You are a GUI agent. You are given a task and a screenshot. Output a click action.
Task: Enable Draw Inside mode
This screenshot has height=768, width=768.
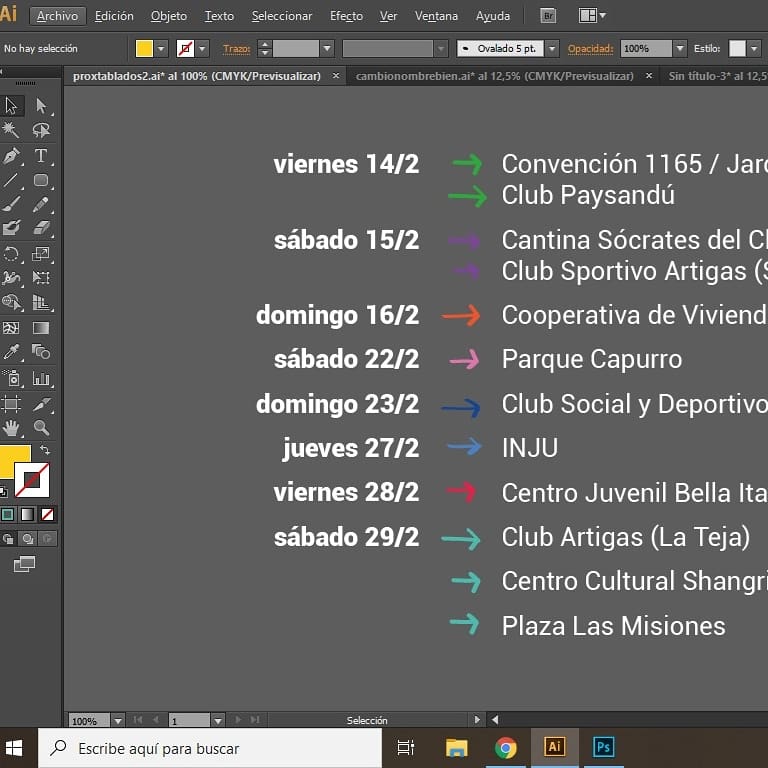click(x=48, y=539)
